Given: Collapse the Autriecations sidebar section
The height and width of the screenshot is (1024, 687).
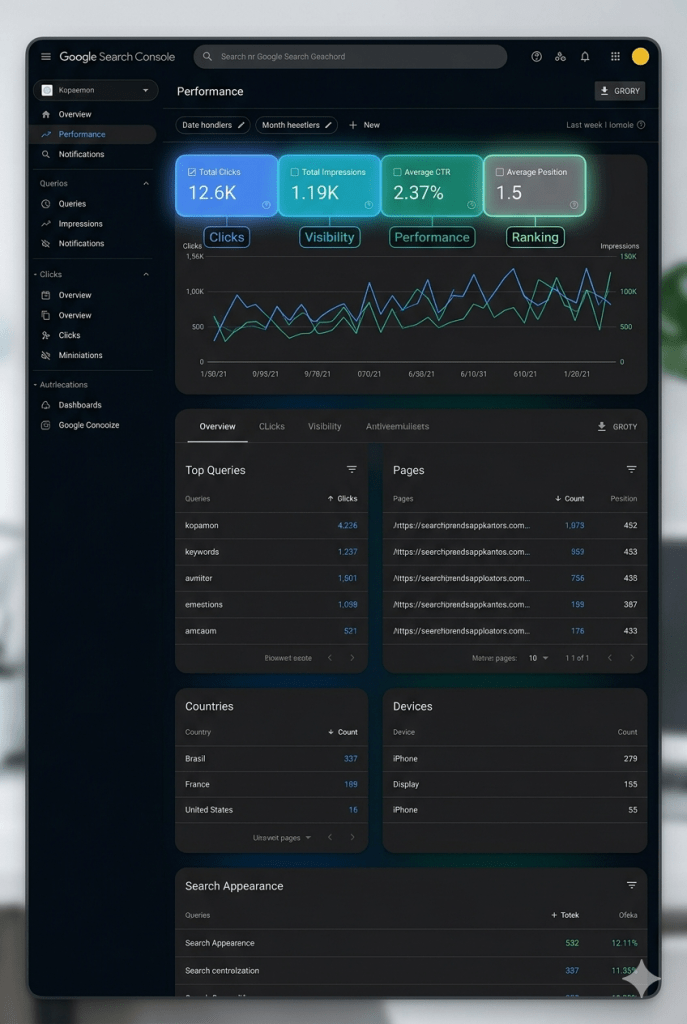Looking at the screenshot, I should 35,385.
